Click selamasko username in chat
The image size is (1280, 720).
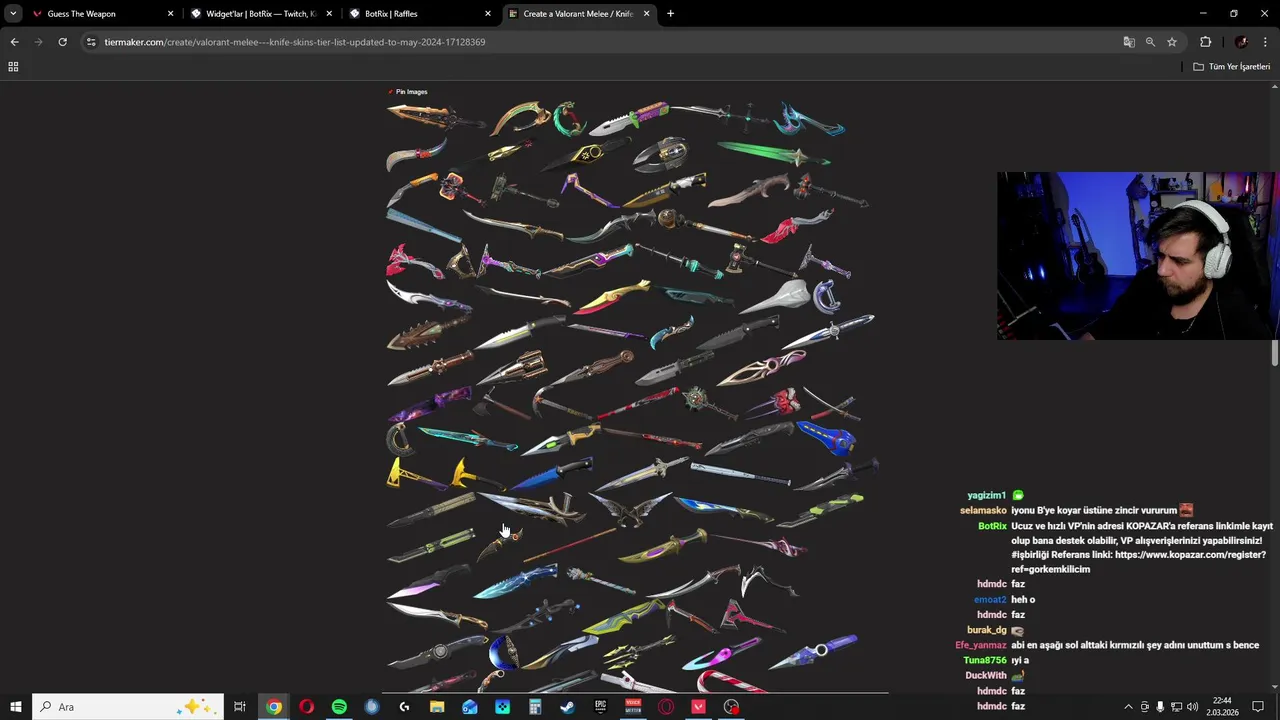coord(983,510)
